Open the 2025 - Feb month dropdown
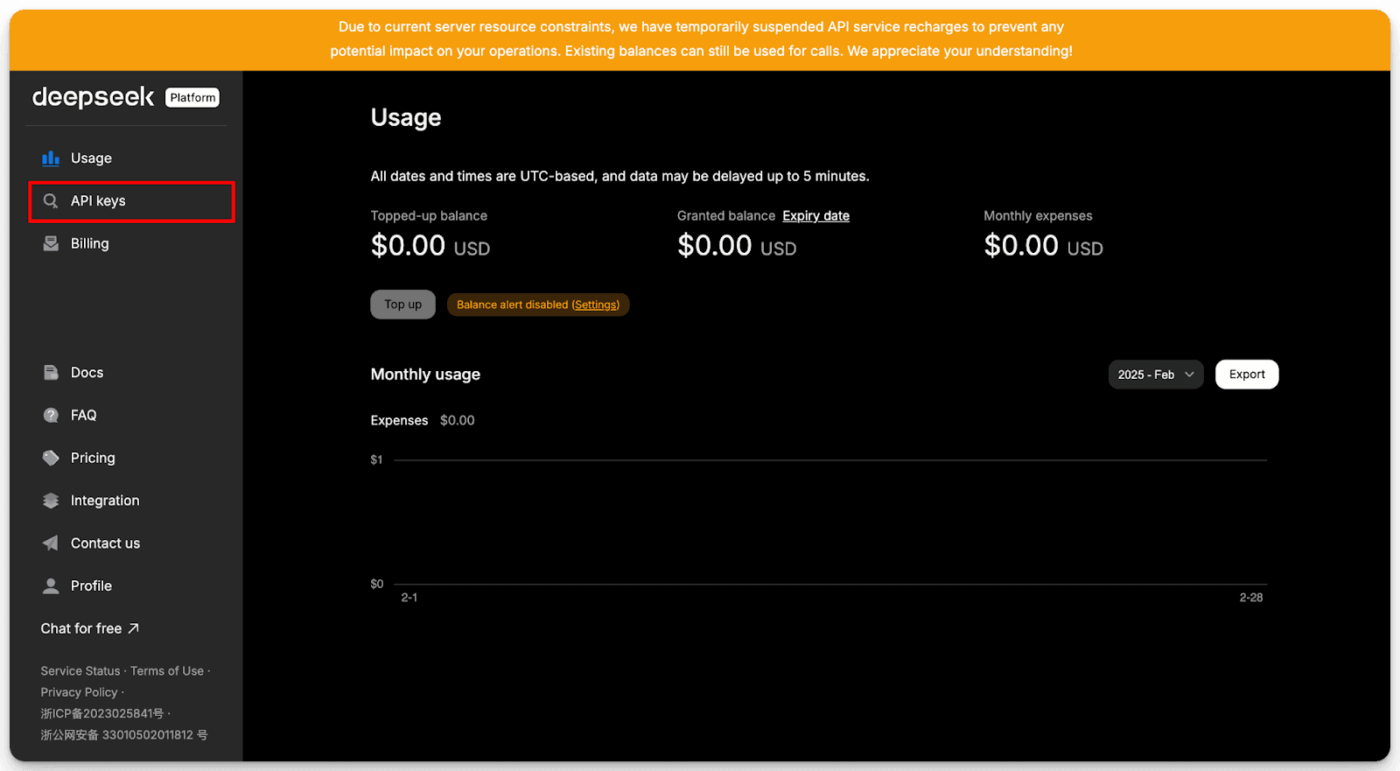The height and width of the screenshot is (771, 1400). pos(1155,374)
